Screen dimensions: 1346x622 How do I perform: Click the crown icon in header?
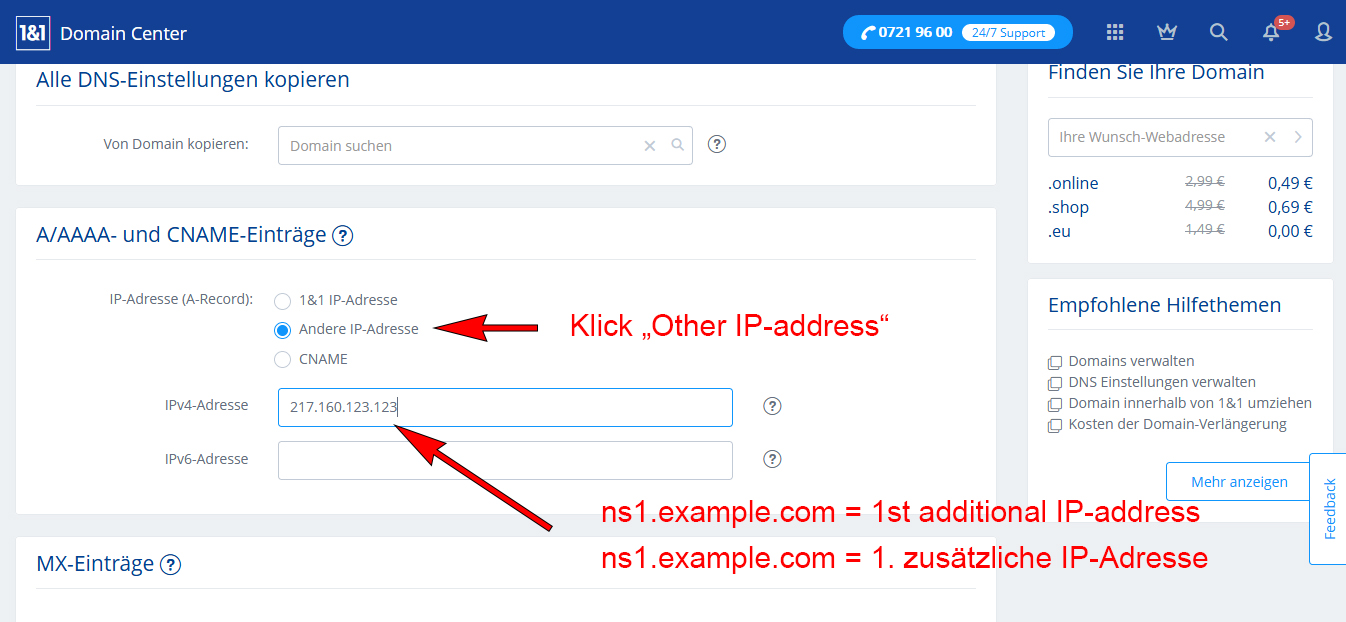(x=1166, y=32)
